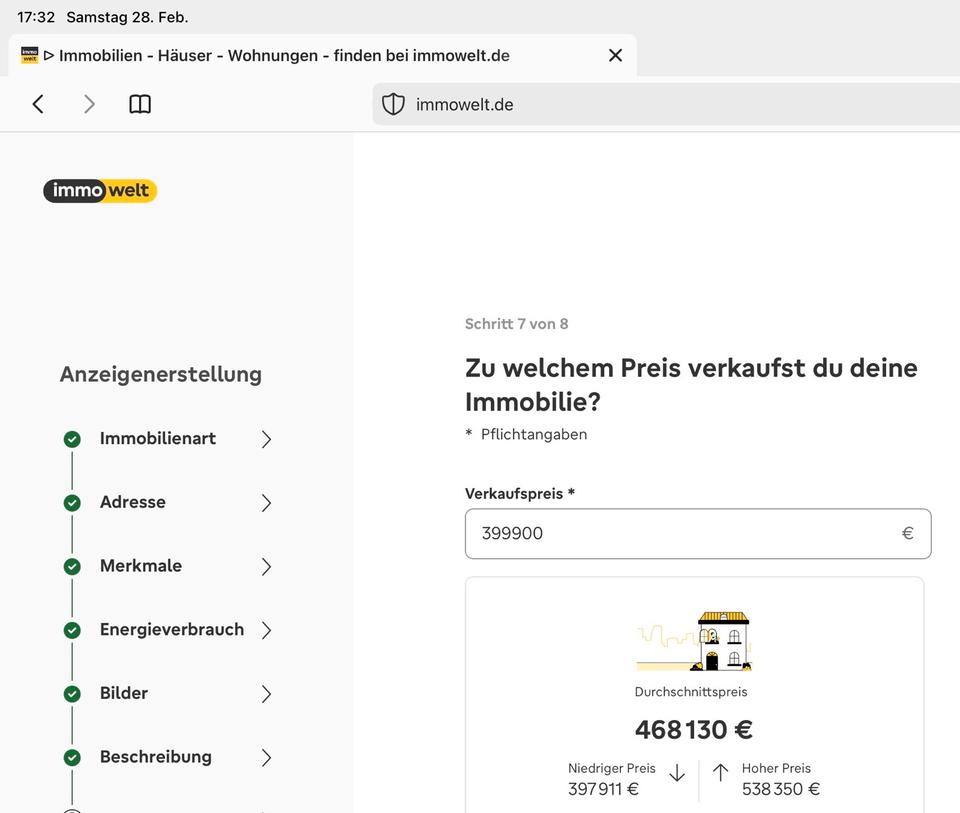The image size is (960, 813).
Task: Open the Beschreibung step in sidebar
Action: (155, 757)
